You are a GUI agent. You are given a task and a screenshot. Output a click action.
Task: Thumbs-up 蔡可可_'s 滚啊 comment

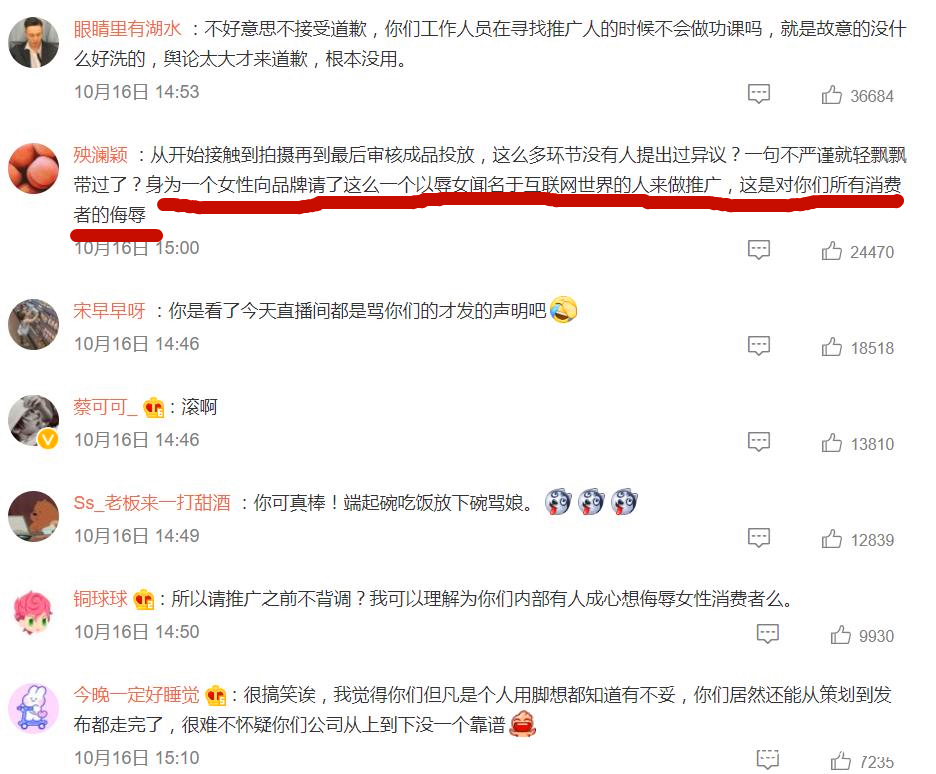click(831, 443)
